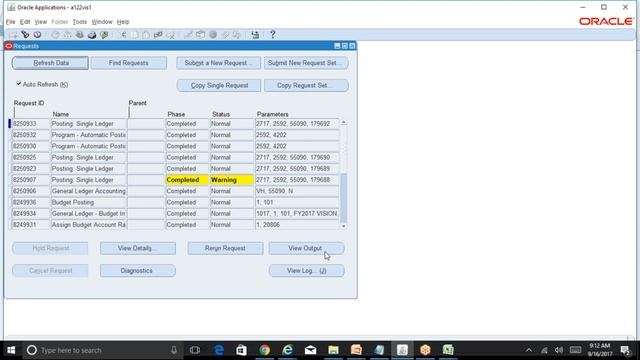Click the question mark Help toolbar icon
Viewport: 640px width, 360px height.
coord(273,35)
